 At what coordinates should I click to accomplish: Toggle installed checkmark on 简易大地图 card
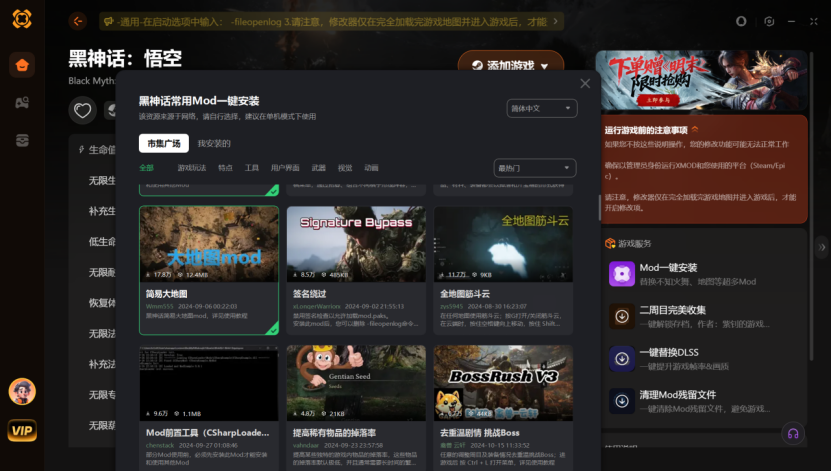[273, 329]
